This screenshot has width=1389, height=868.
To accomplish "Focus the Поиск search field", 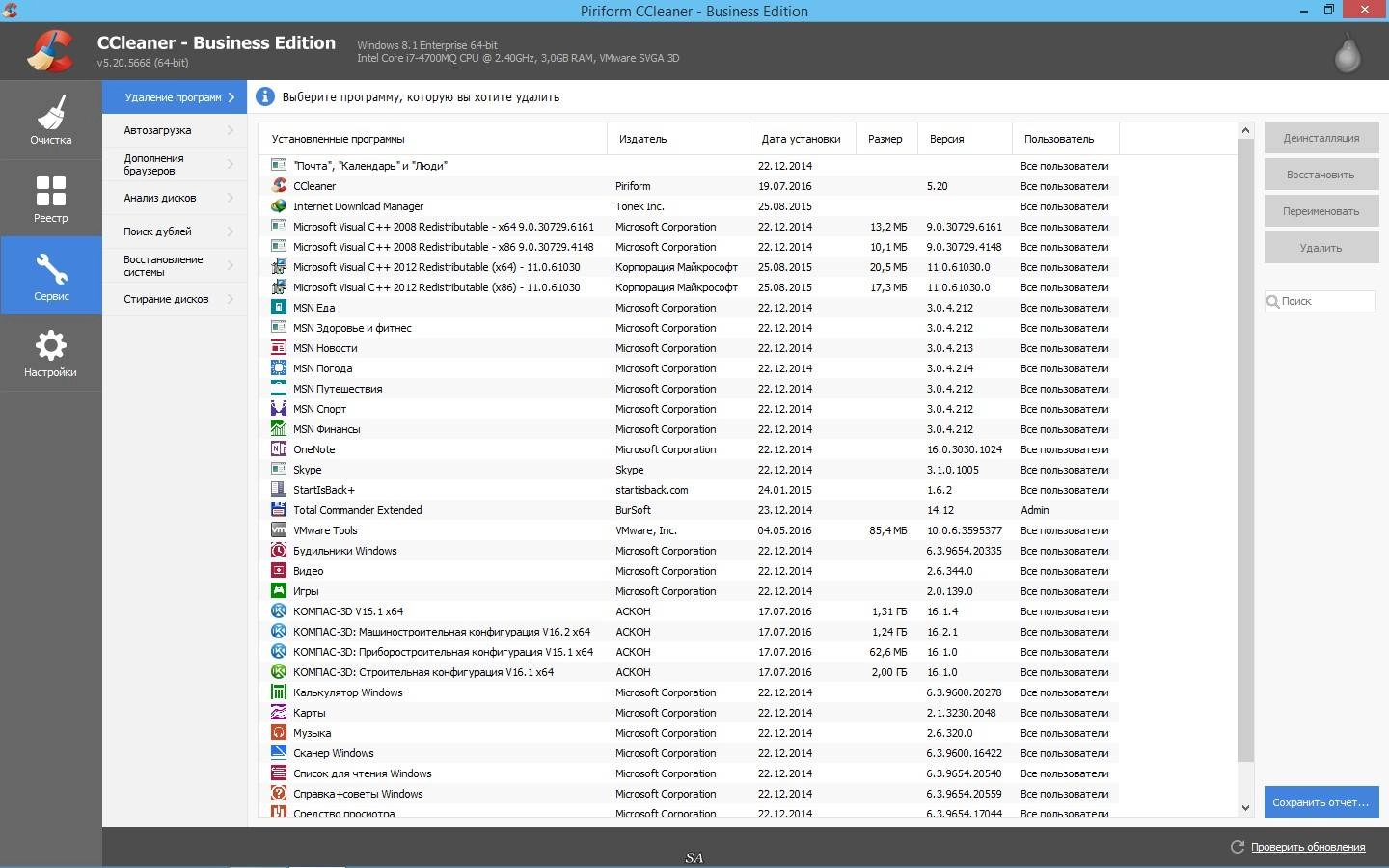I will tap(1321, 301).
